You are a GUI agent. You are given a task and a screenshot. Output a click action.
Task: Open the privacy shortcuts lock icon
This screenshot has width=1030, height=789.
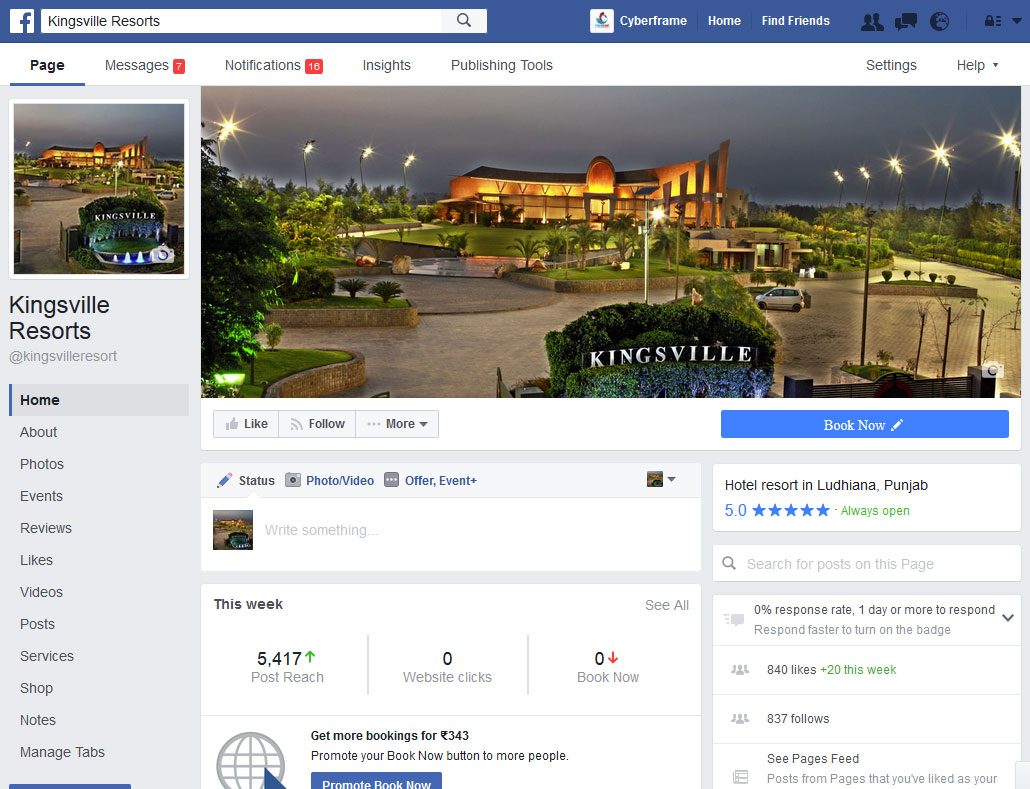point(993,21)
